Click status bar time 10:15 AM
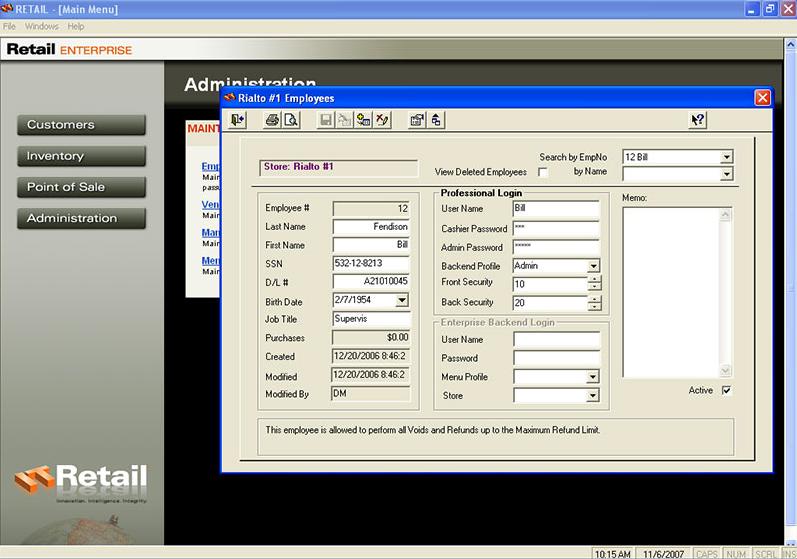This screenshot has height=559, width=797. 612,554
